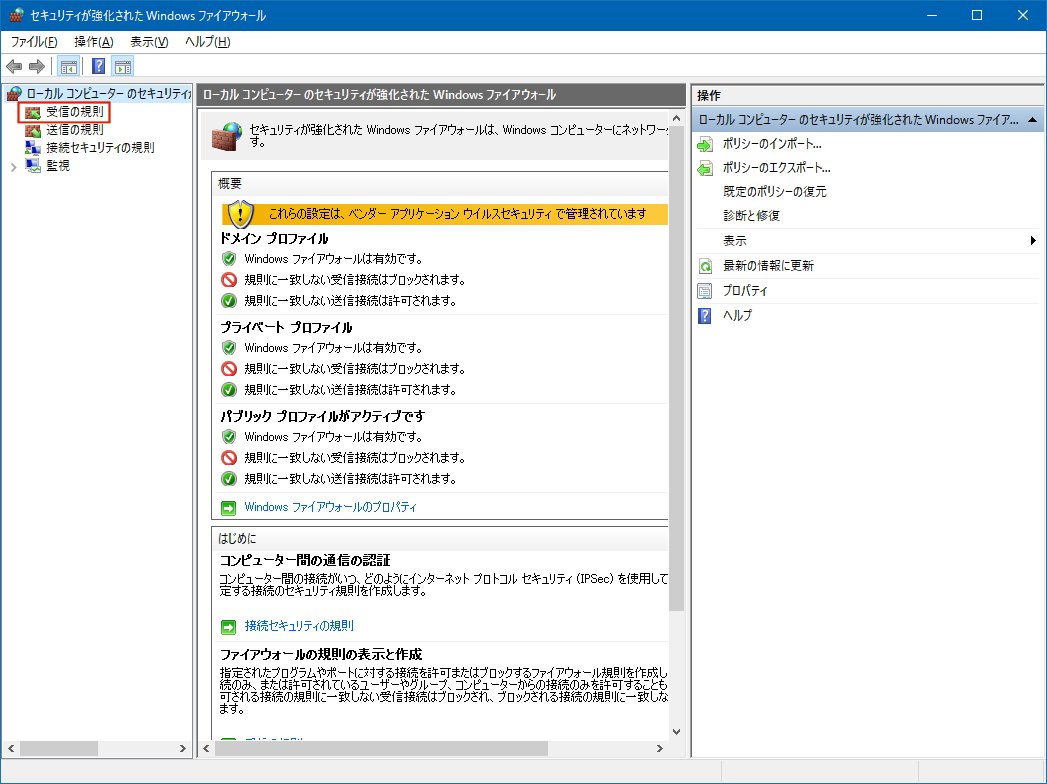Click the プライベート プロファイル heading

pos(286,327)
